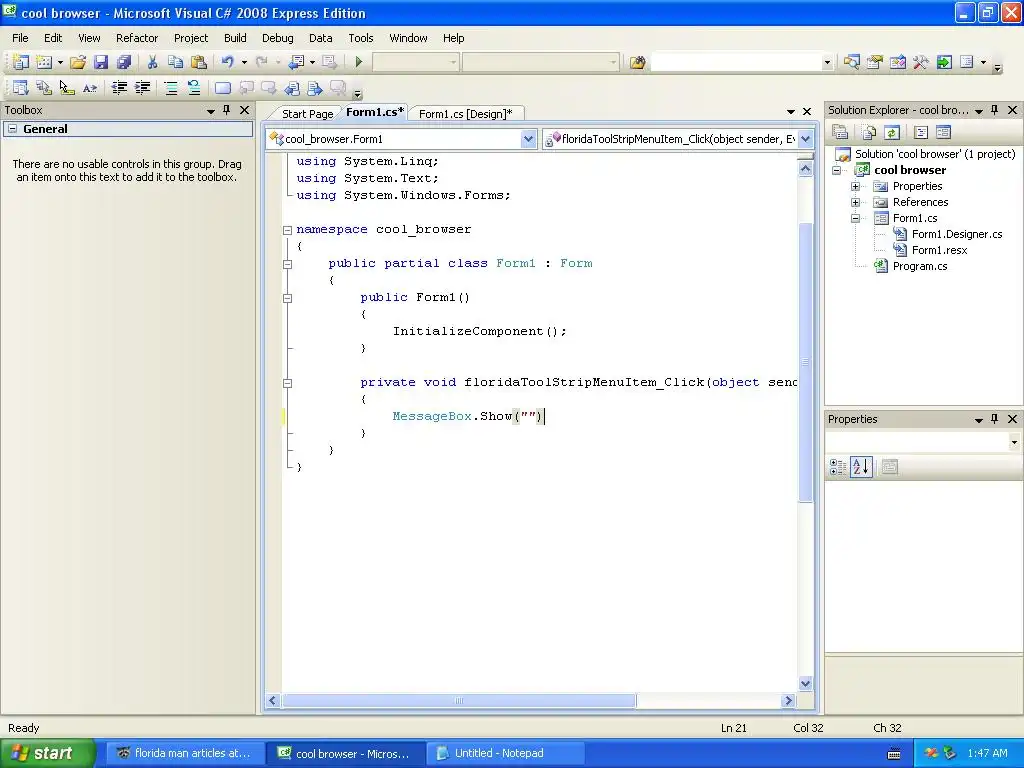Undo the last edit with the Undo arrow
This screenshot has width=1024, height=768.
click(x=227, y=62)
